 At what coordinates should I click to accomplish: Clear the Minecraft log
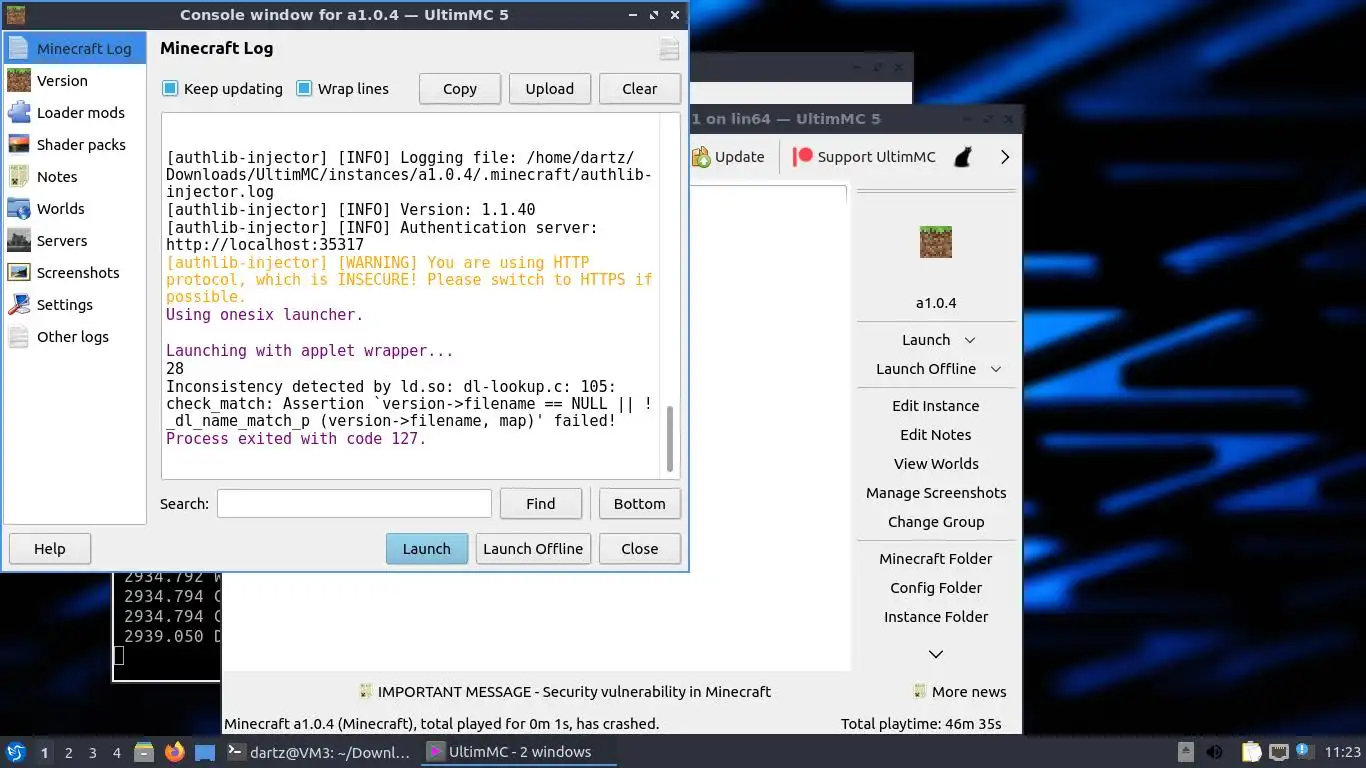(640, 88)
